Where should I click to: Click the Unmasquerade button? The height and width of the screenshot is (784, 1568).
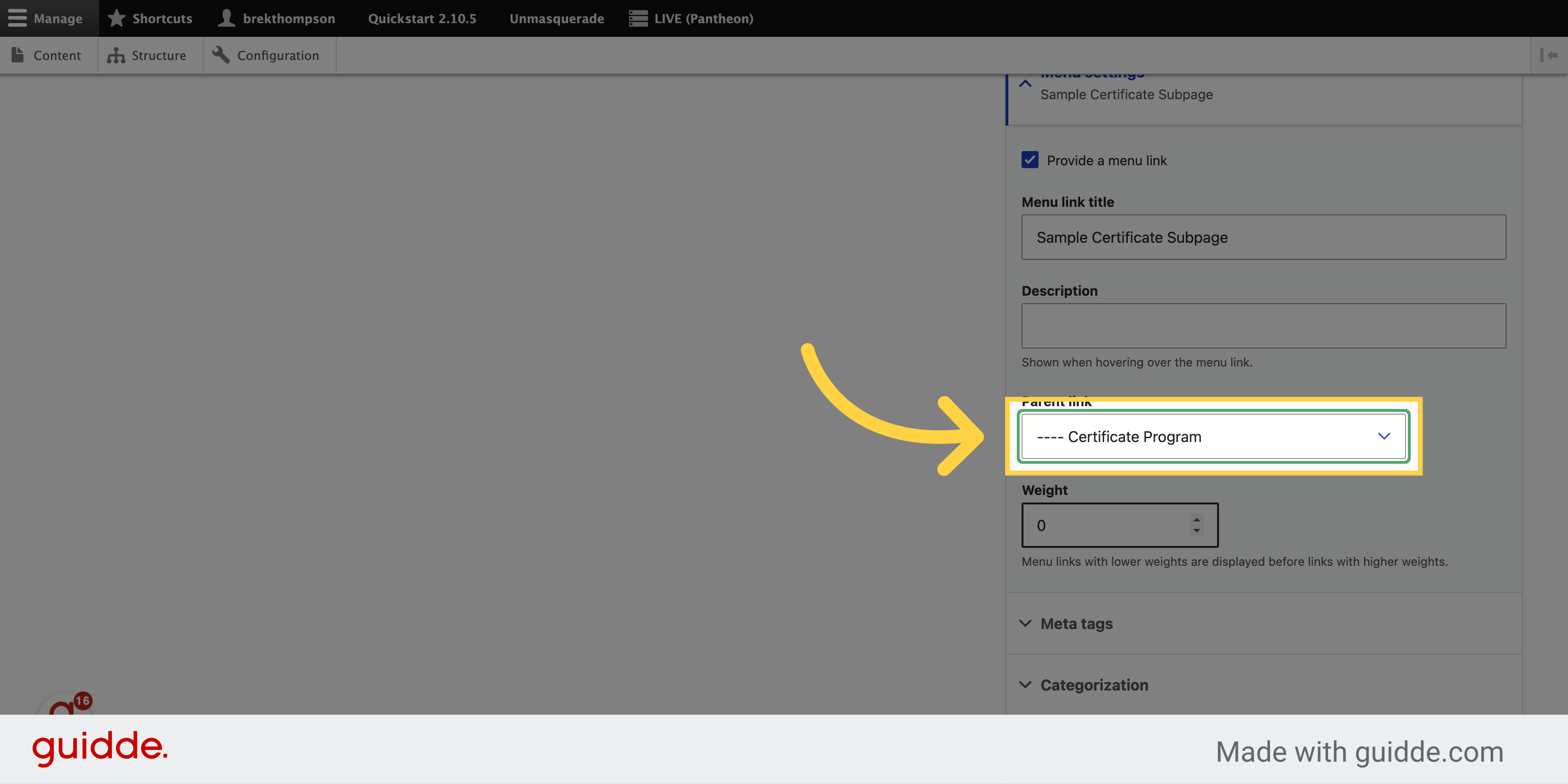point(555,18)
